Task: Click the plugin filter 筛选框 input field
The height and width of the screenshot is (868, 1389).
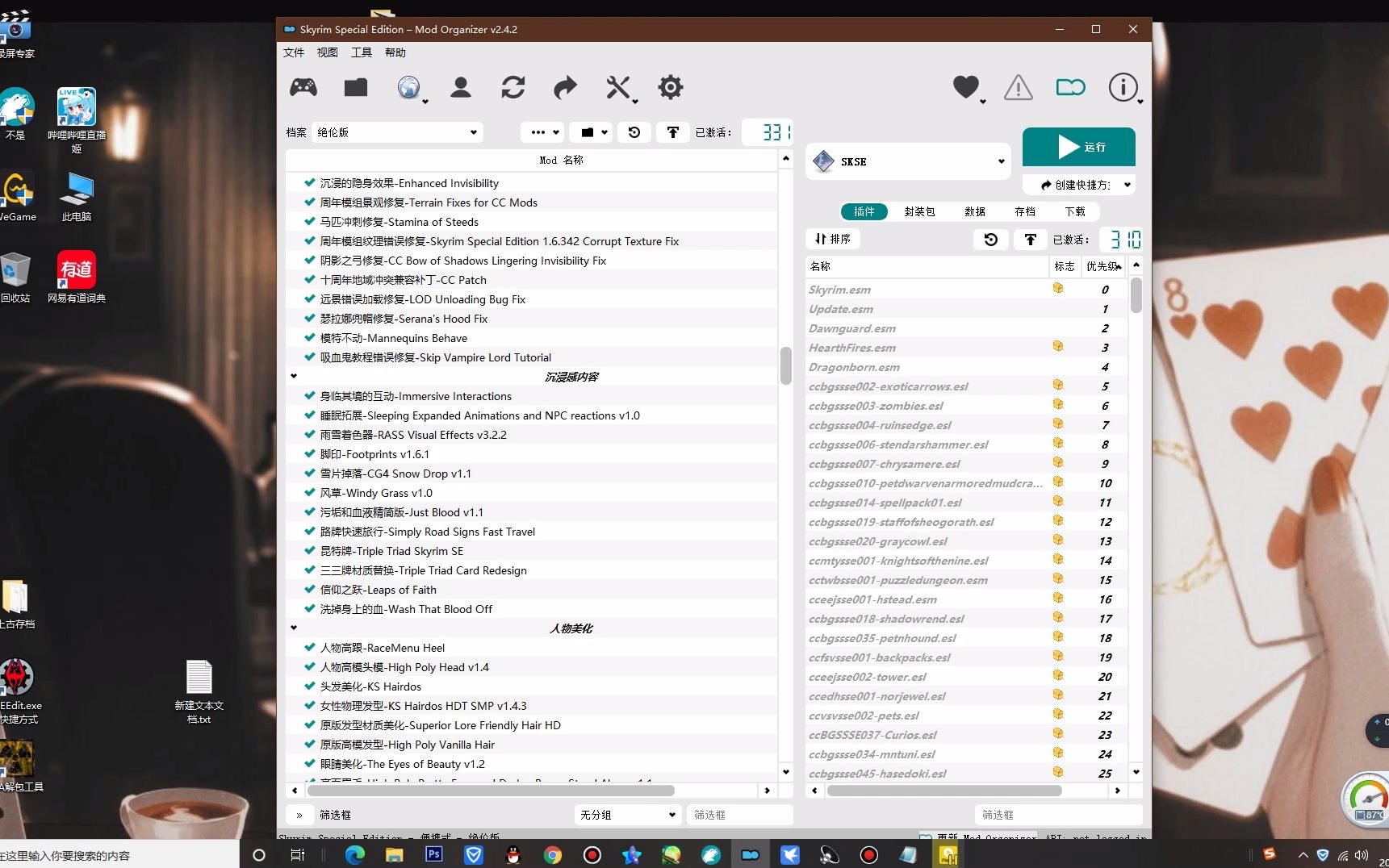Action: (x=1058, y=815)
